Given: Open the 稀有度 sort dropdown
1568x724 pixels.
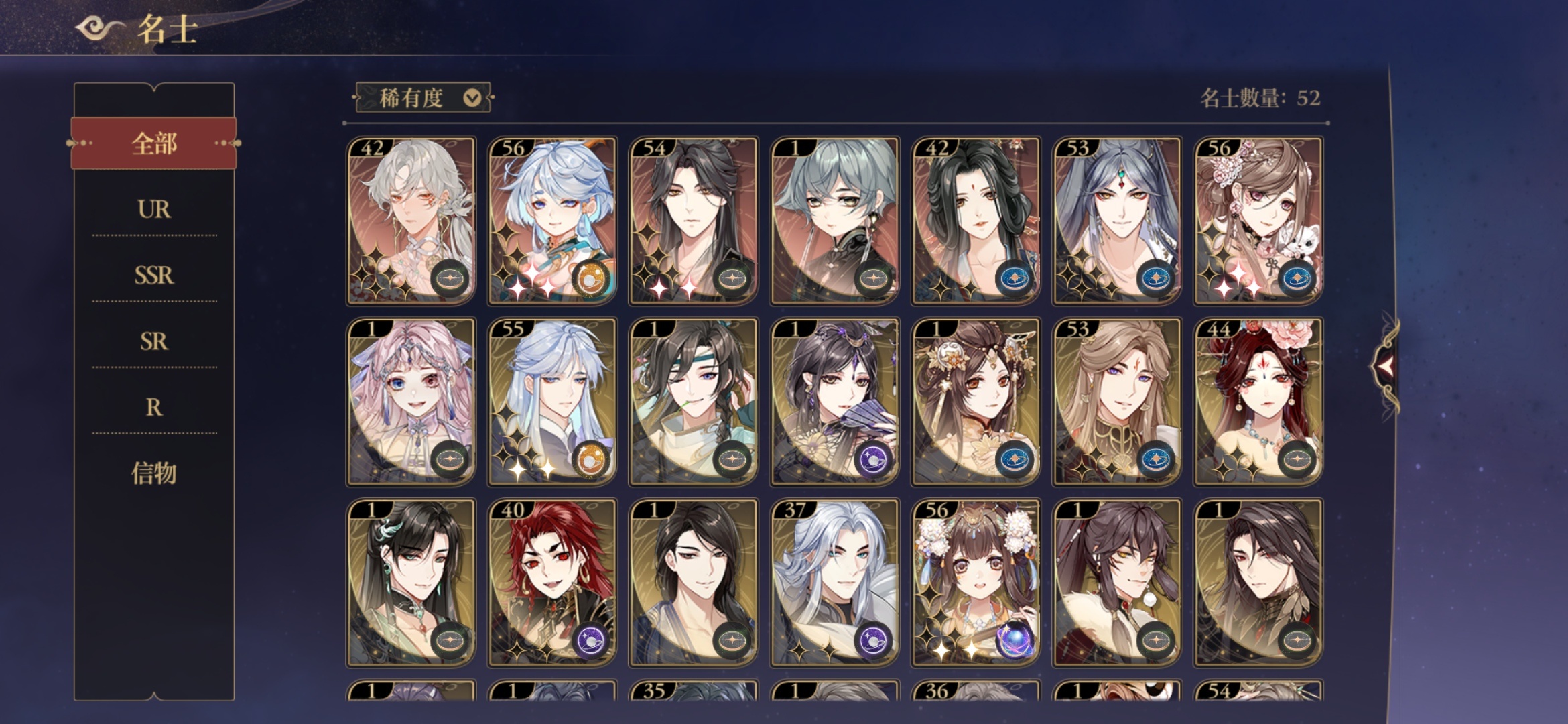Looking at the screenshot, I should 423,98.
